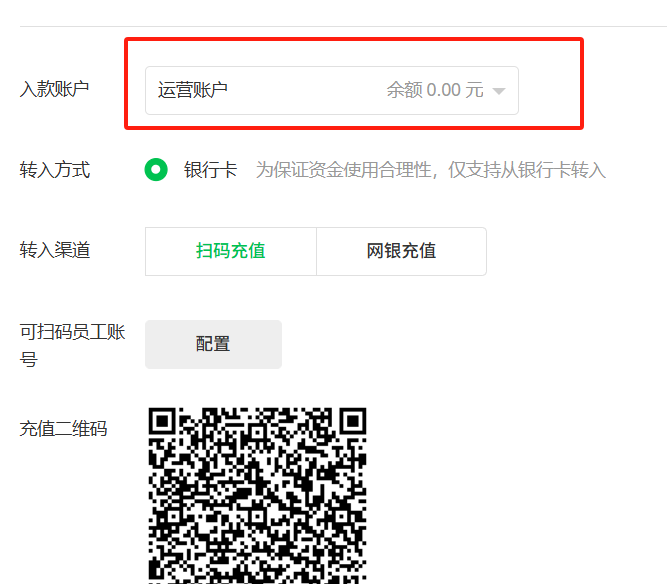Click the 充值二维码 label
The image size is (667, 584).
tap(63, 428)
